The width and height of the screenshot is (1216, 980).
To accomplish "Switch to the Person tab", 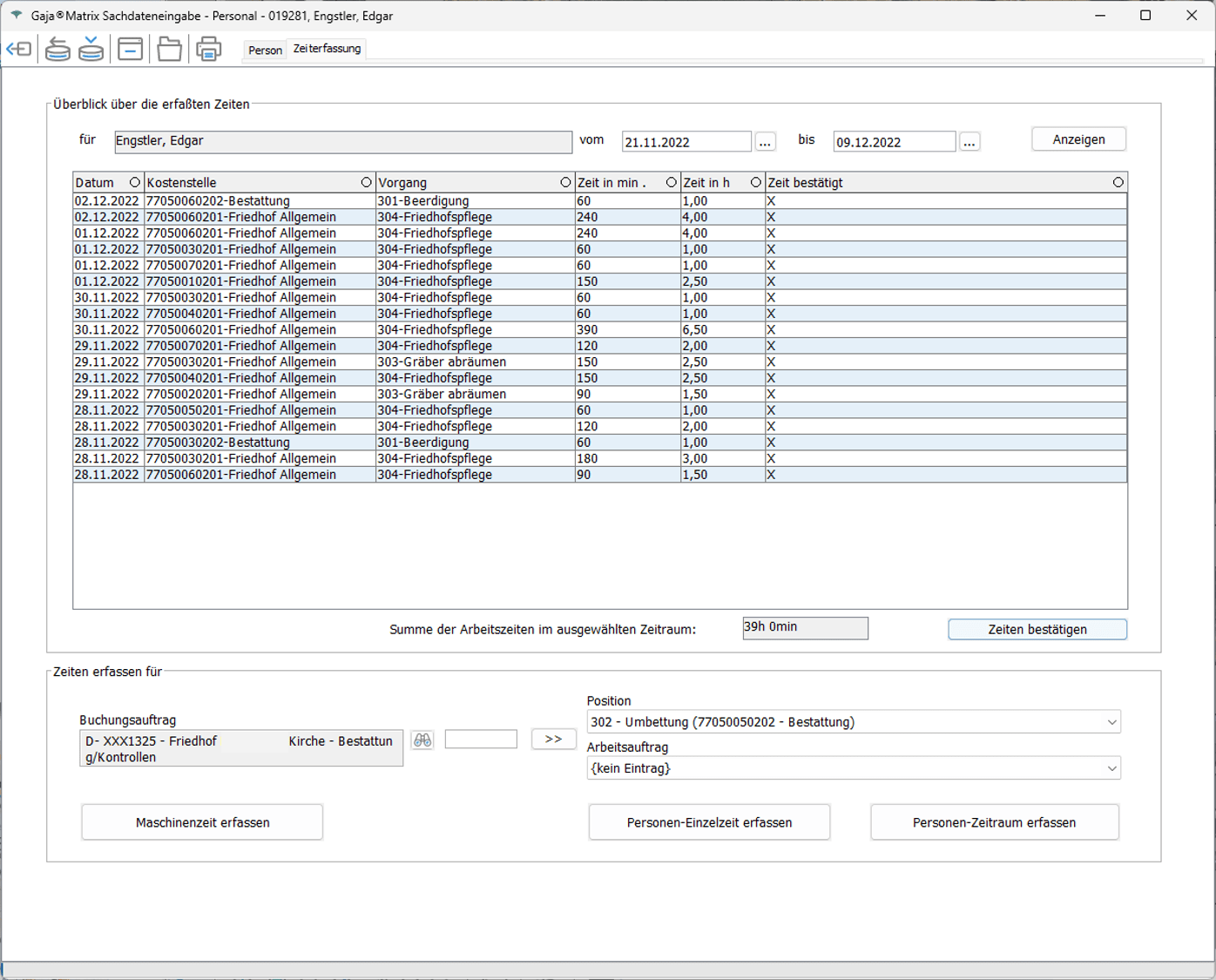I will point(265,50).
